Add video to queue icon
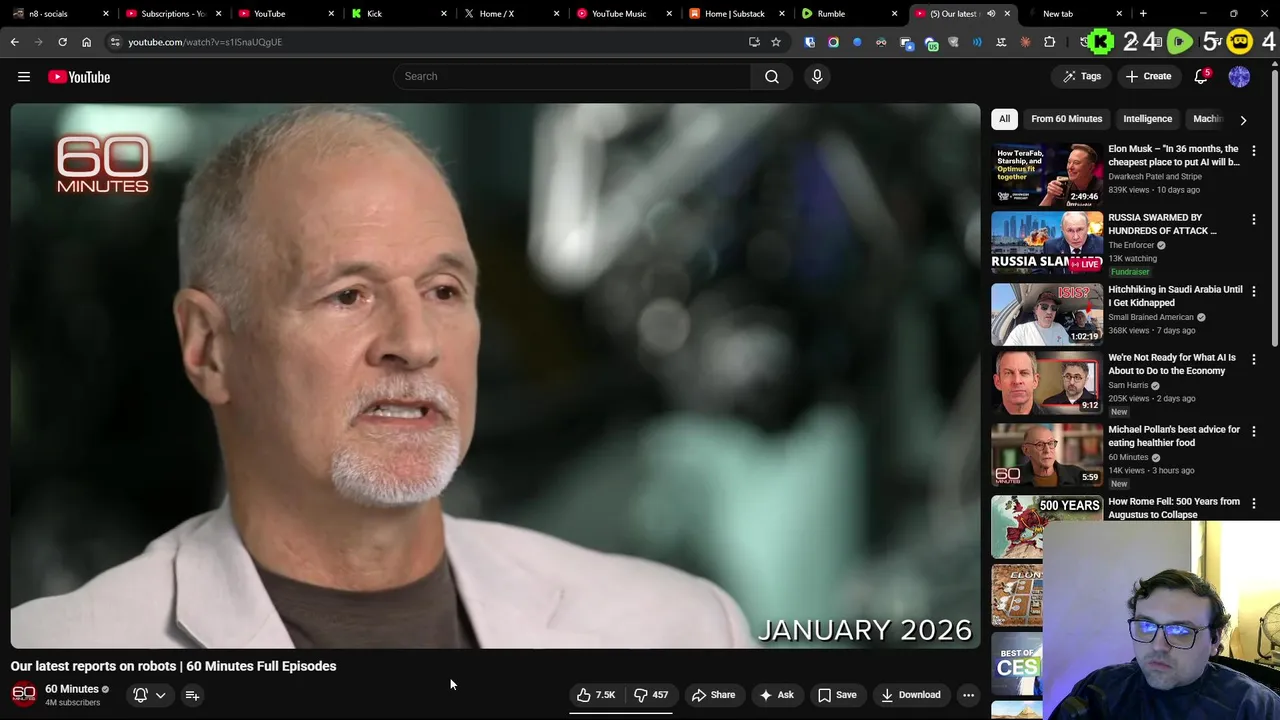1280x720 pixels. [x=192, y=695]
